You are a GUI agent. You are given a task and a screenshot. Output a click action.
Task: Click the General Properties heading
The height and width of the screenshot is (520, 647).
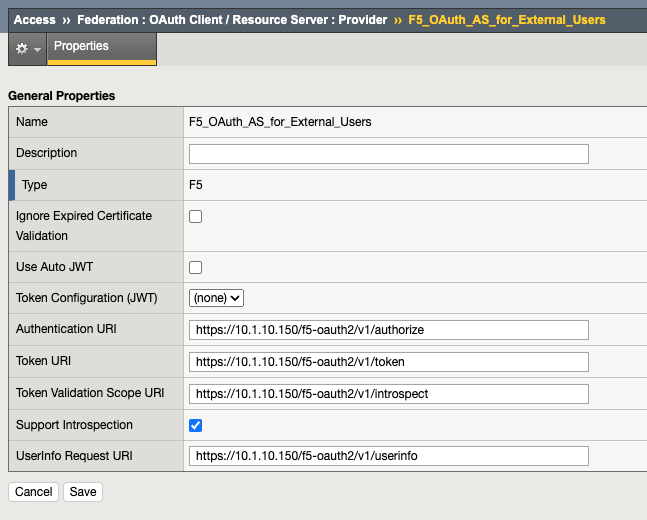point(61,96)
